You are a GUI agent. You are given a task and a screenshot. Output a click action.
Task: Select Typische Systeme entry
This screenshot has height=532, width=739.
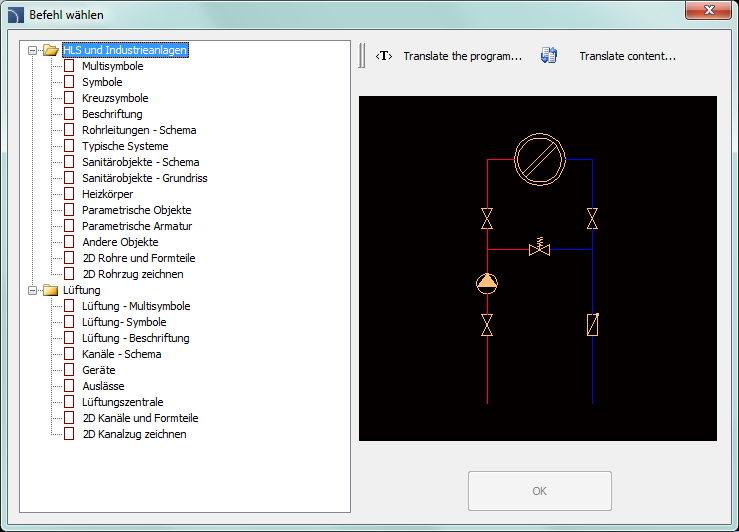click(x=126, y=146)
